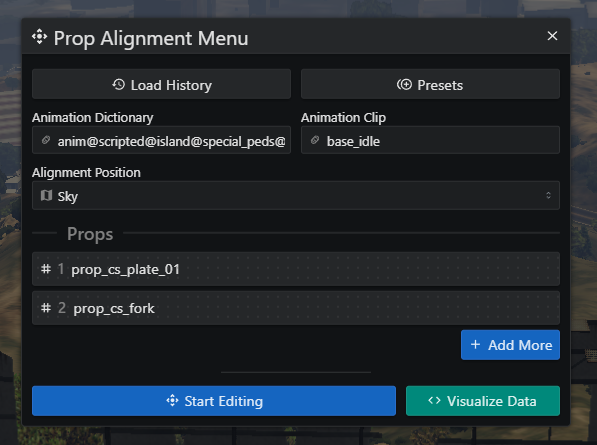Click hash icon of prop_cs_plate_01 row
The width and height of the screenshot is (597, 445).
coord(46,269)
